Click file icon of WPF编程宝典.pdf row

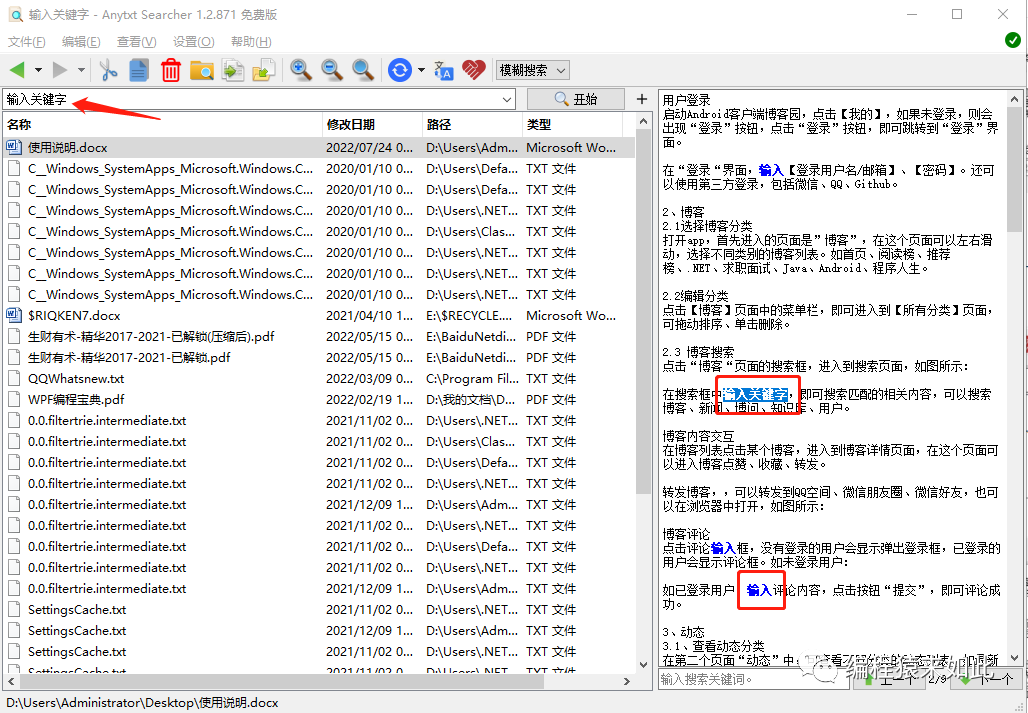[x=14, y=399]
